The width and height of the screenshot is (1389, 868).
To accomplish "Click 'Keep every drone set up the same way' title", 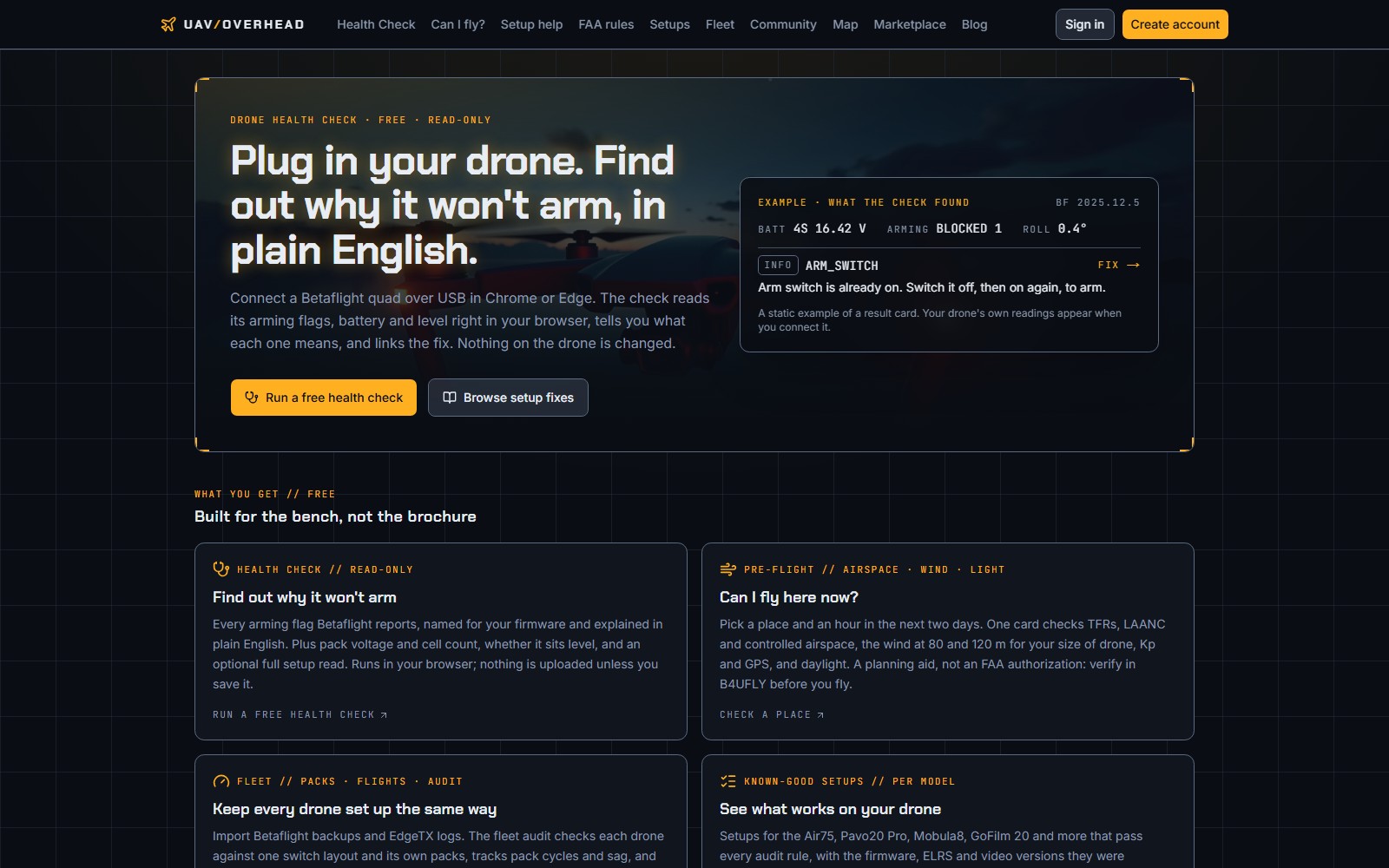I will tap(354, 809).
